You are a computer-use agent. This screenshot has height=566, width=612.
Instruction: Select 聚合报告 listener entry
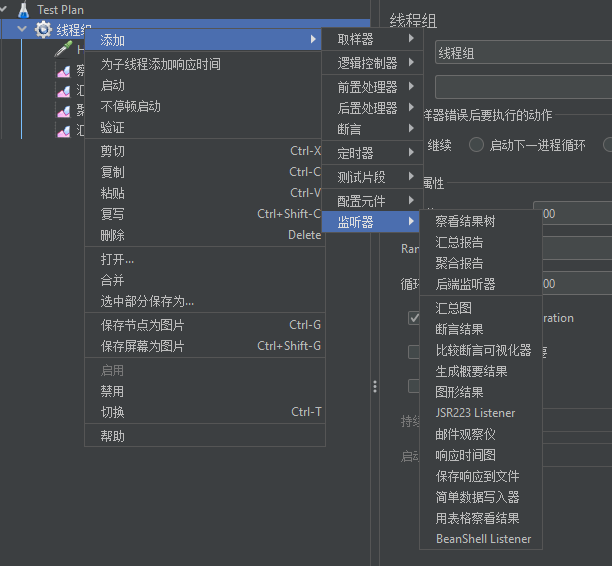(x=459, y=263)
